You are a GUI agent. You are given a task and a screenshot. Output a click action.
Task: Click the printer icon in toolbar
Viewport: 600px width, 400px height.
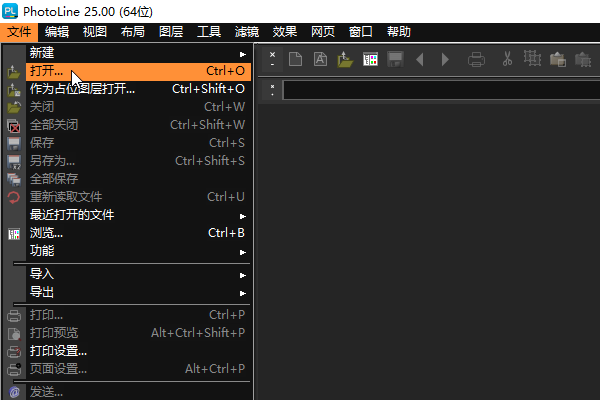click(x=476, y=59)
